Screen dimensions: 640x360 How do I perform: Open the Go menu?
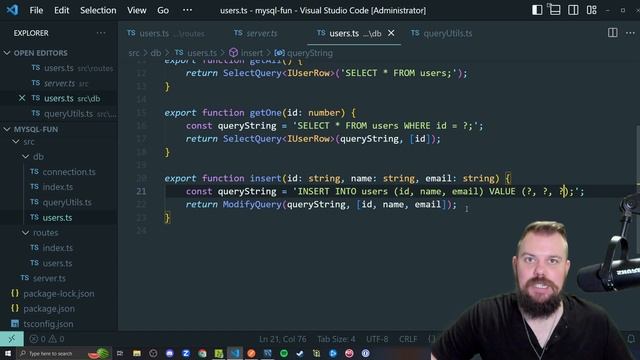coord(163,10)
